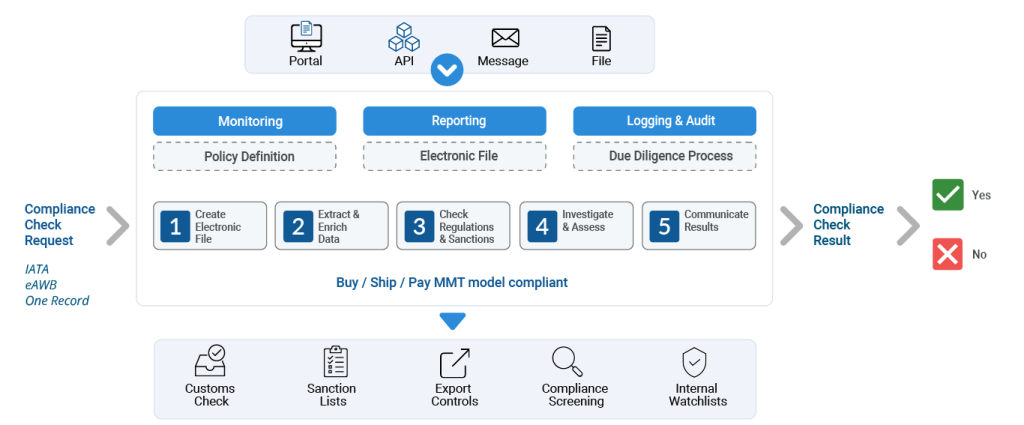The image size is (1024, 425).
Task: Click the One Record text
Action: click(57, 300)
